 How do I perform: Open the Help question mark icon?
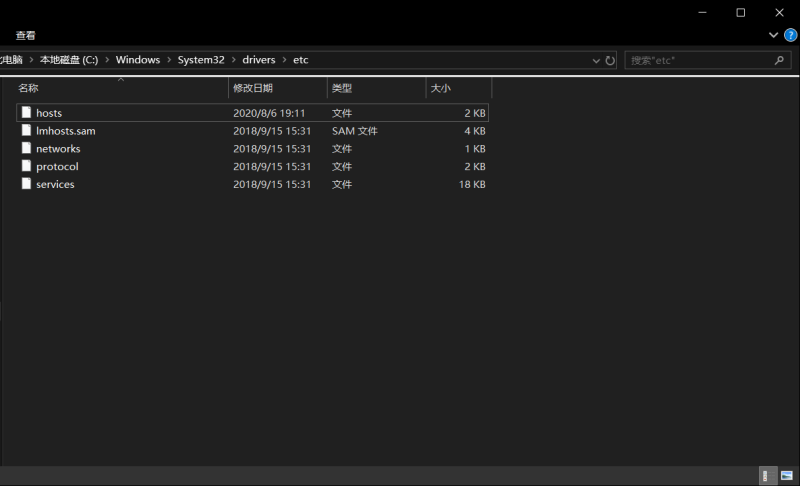[790, 35]
